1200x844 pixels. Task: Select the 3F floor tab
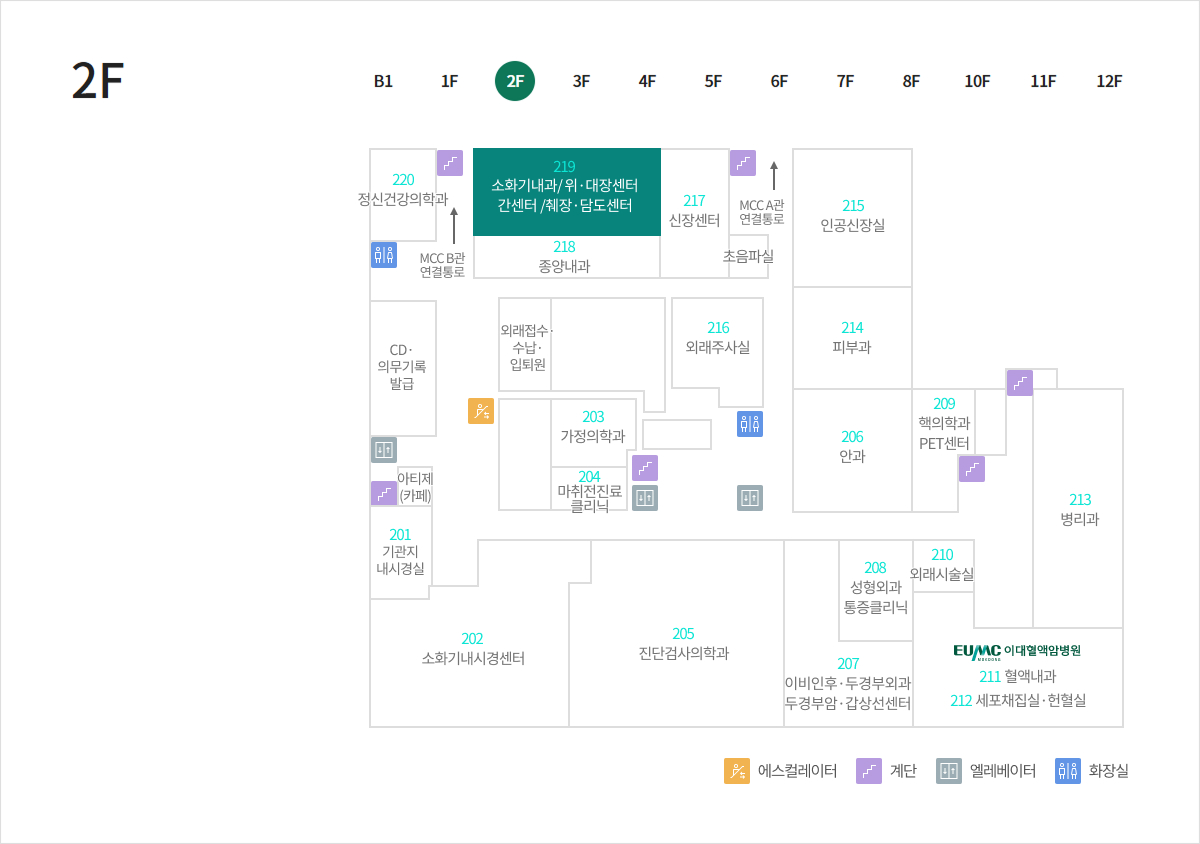tap(581, 82)
